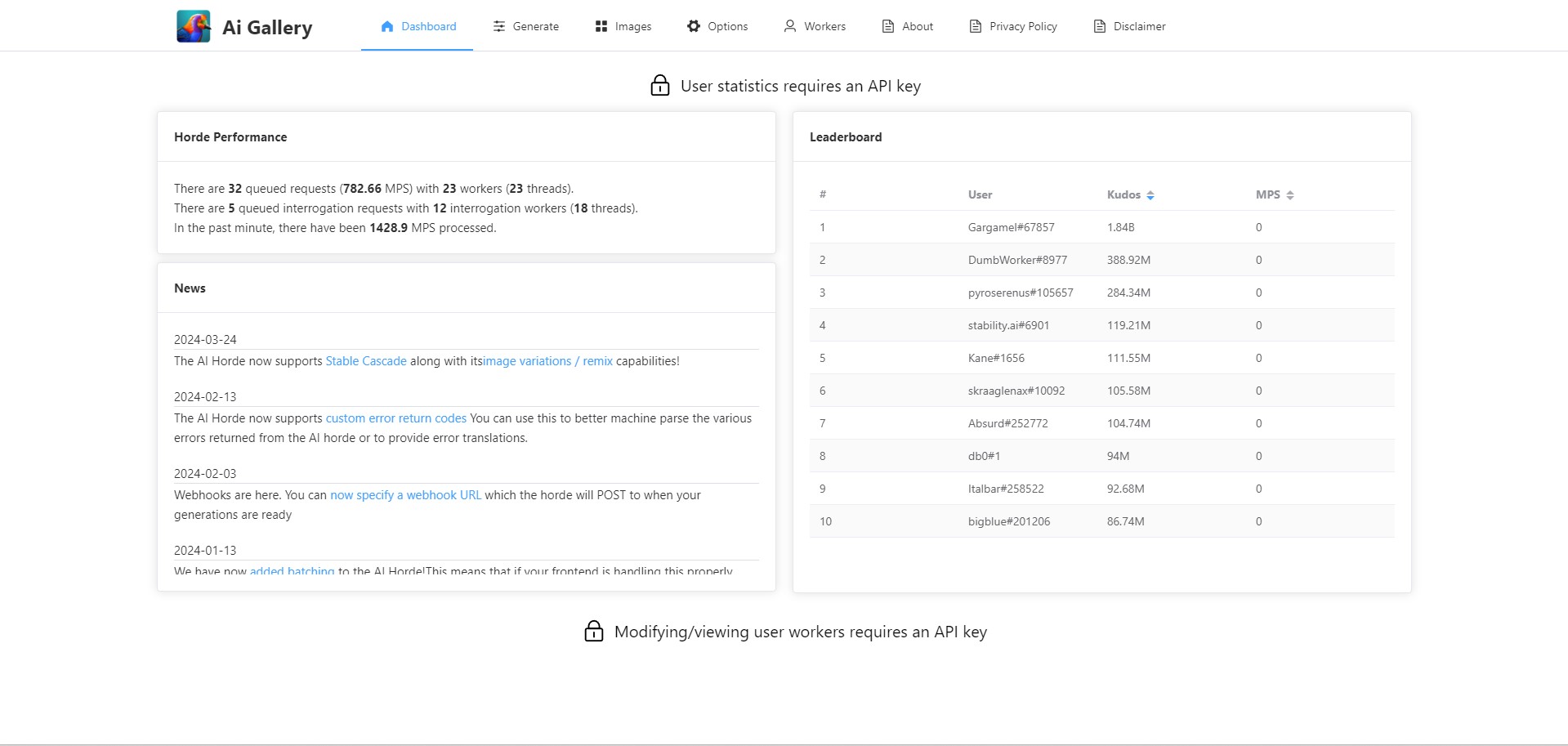This screenshot has height=746, width=1568.
Task: Visit the now specify a webhook URL link
Action: [406, 495]
